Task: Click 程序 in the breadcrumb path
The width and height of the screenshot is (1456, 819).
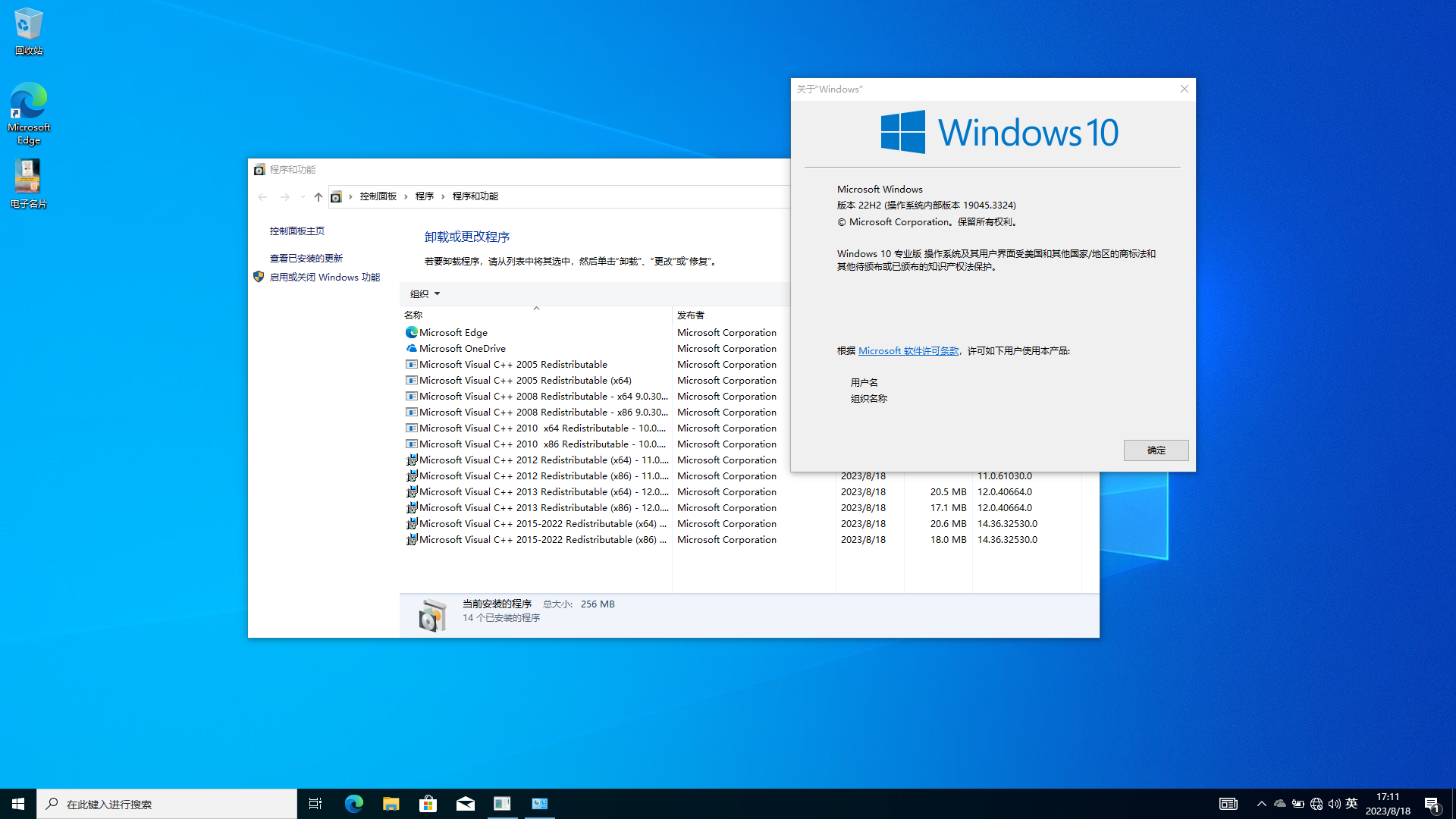Action: click(x=425, y=196)
